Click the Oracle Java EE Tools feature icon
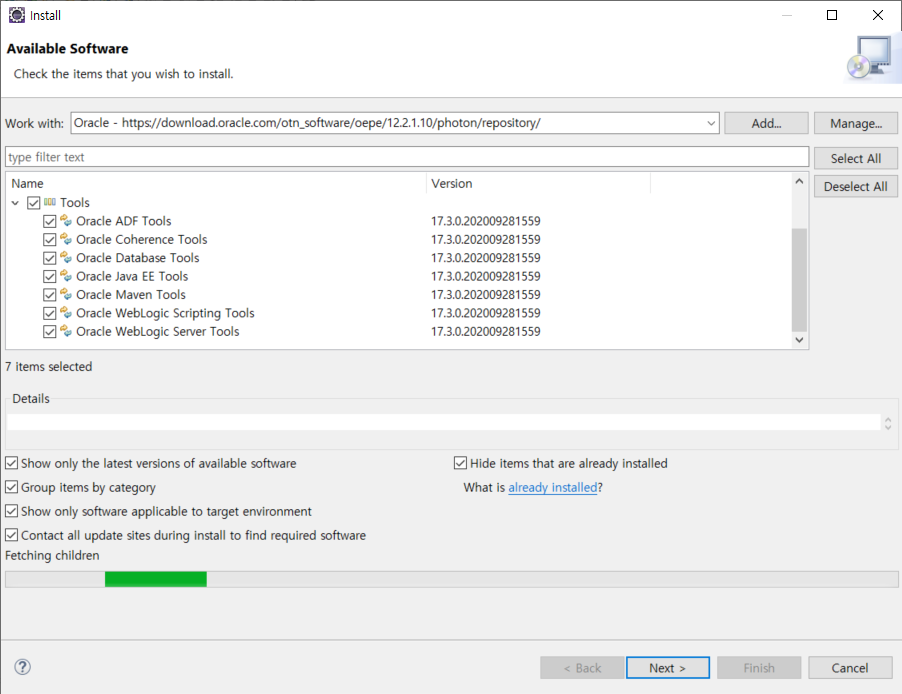The height and width of the screenshot is (694, 902). 66,276
